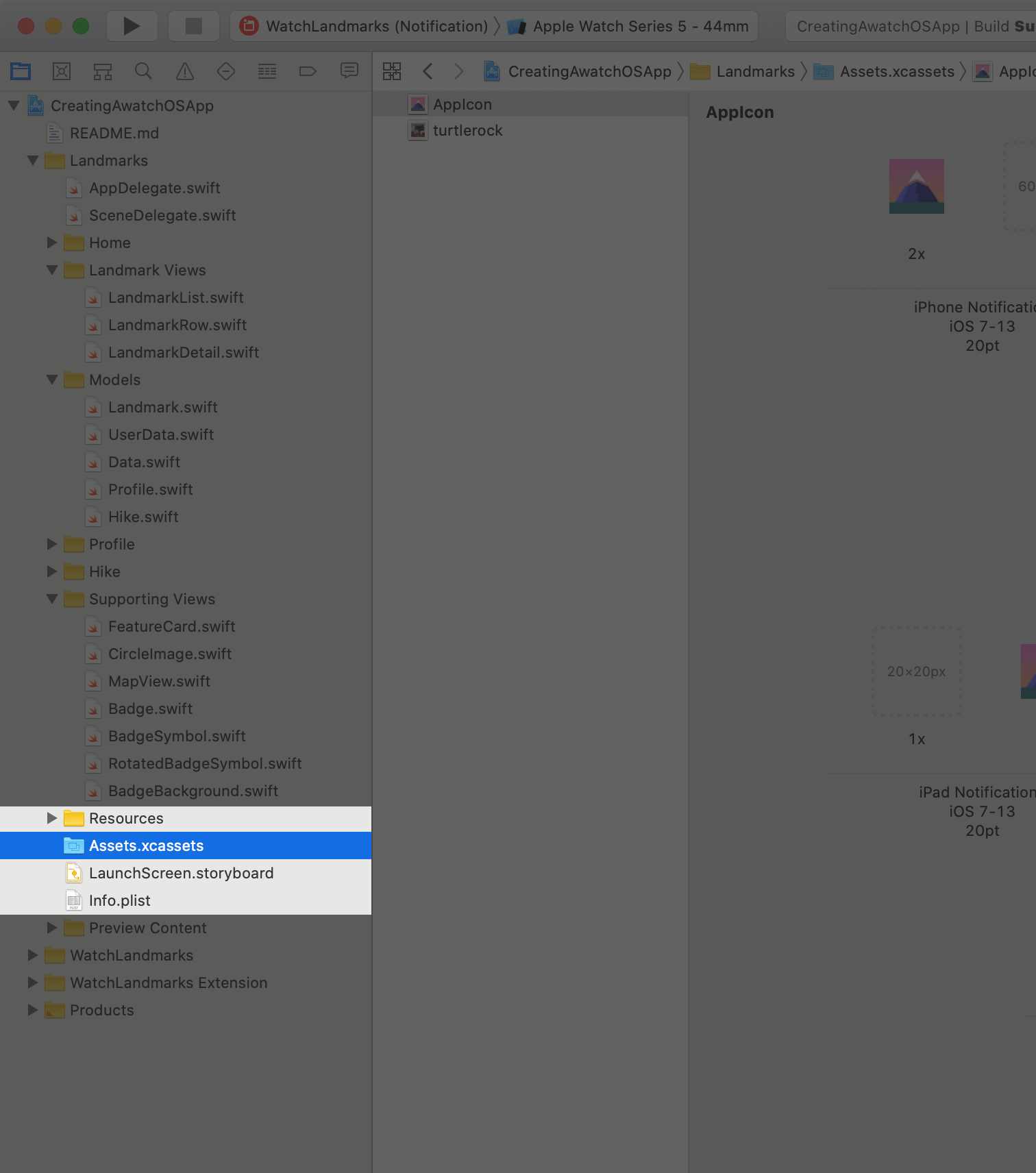Open RotatedBadgeSymbol.swift

tap(186, 763)
